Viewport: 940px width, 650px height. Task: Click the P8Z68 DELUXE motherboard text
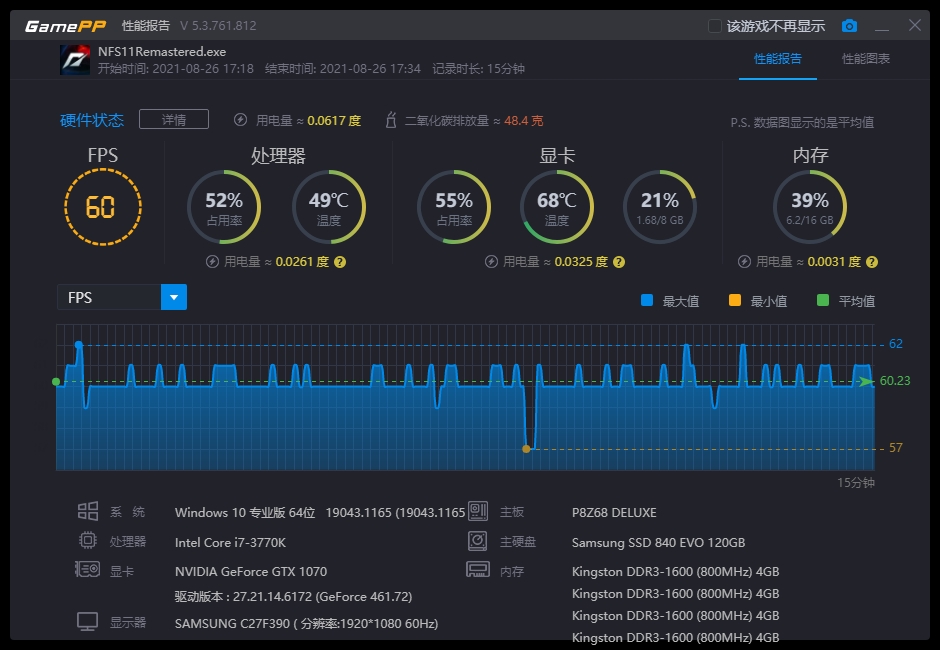pyautogui.click(x=614, y=513)
